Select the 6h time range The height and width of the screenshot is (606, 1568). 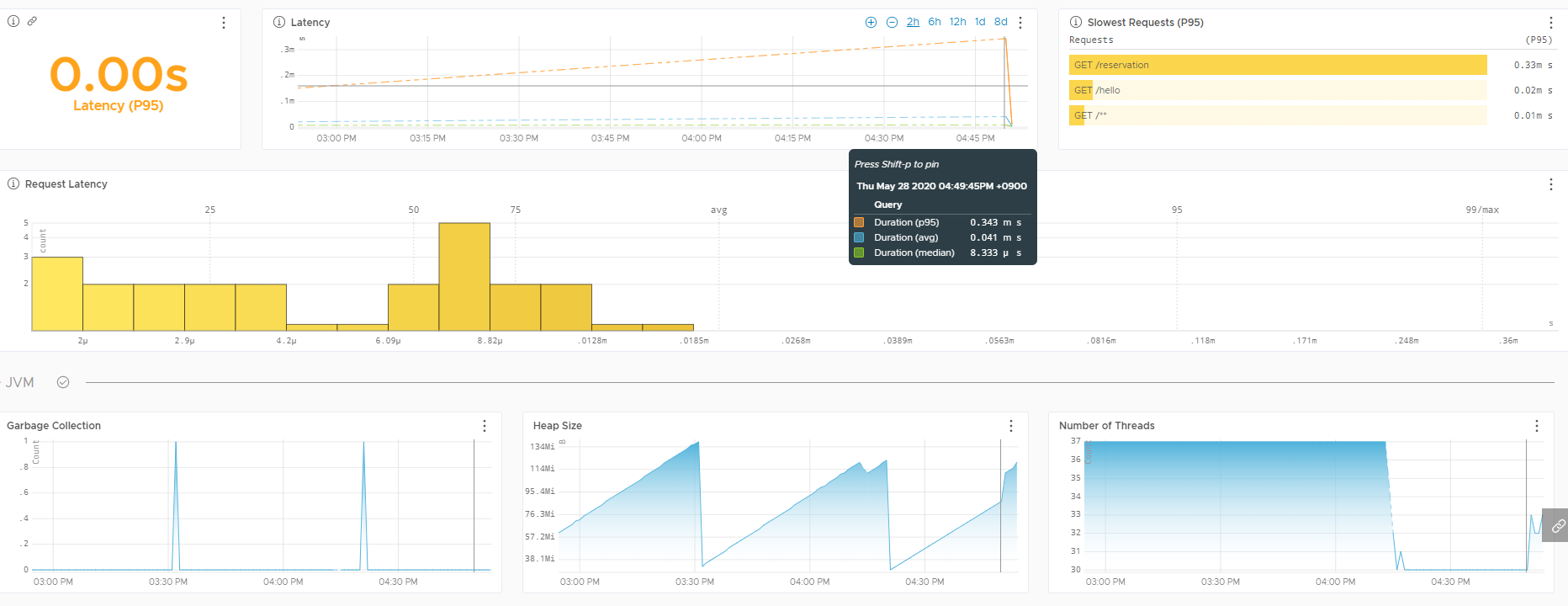coord(935,22)
